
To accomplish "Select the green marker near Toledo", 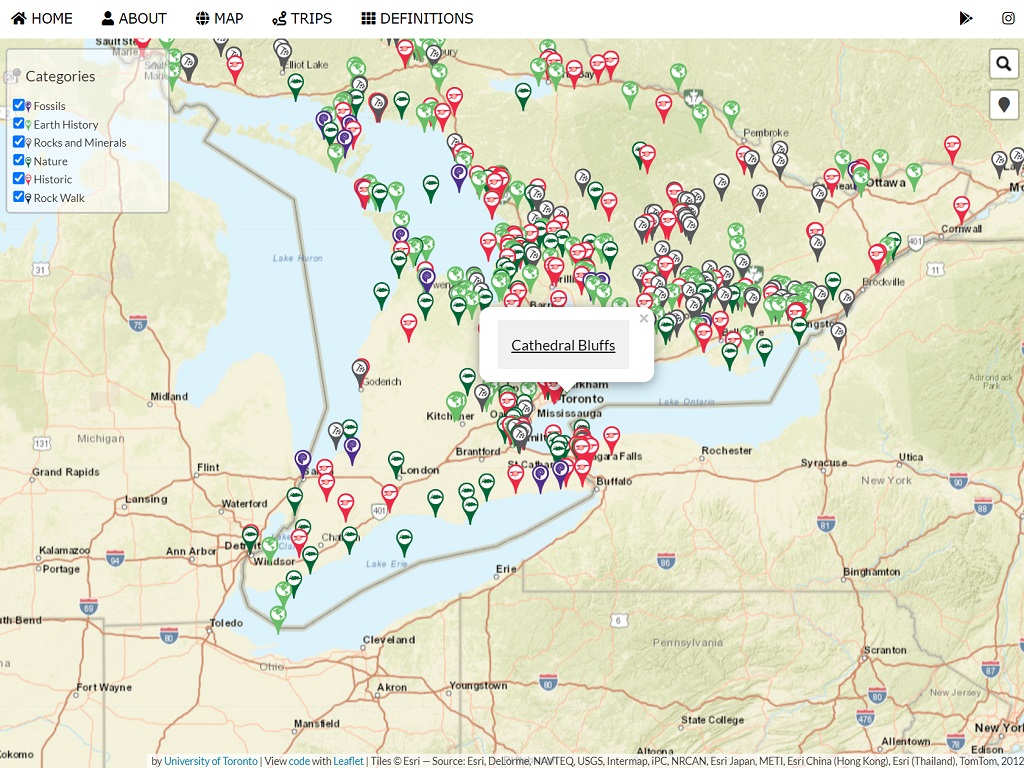I will tap(278, 616).
